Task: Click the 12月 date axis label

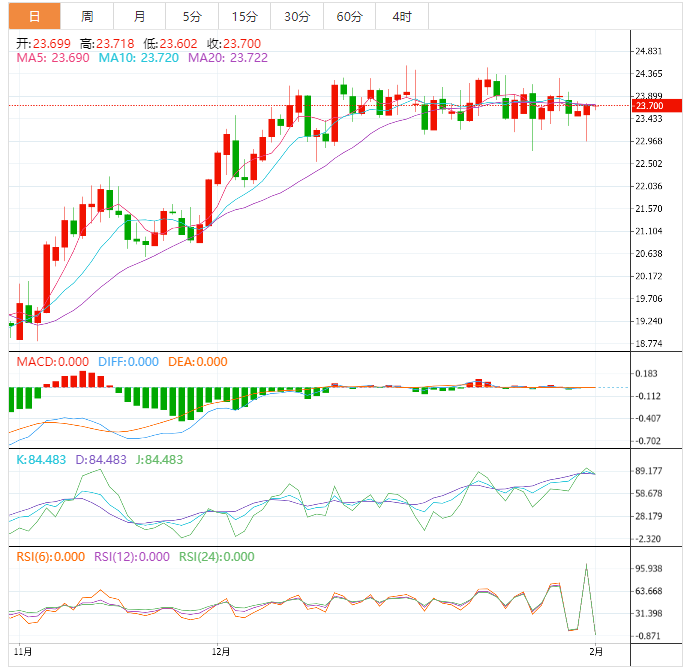Action: pos(221,652)
